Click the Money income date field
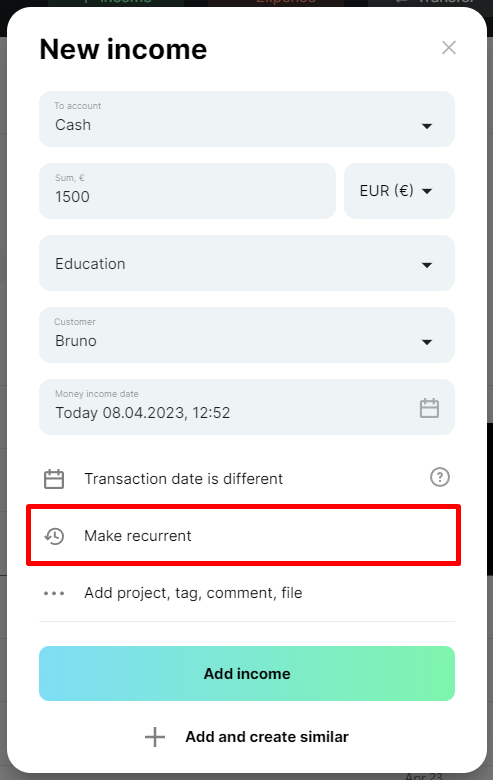Image resolution: width=493 pixels, height=780 pixels. click(247, 407)
